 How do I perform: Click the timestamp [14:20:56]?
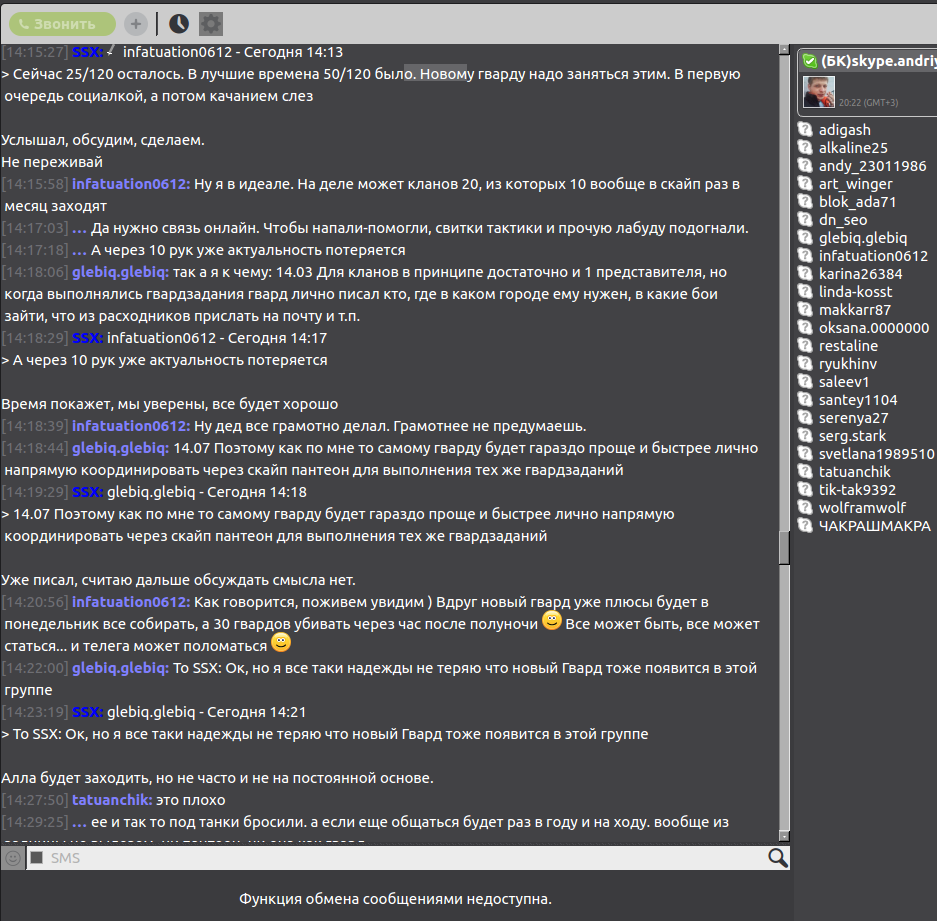click(x=35, y=602)
